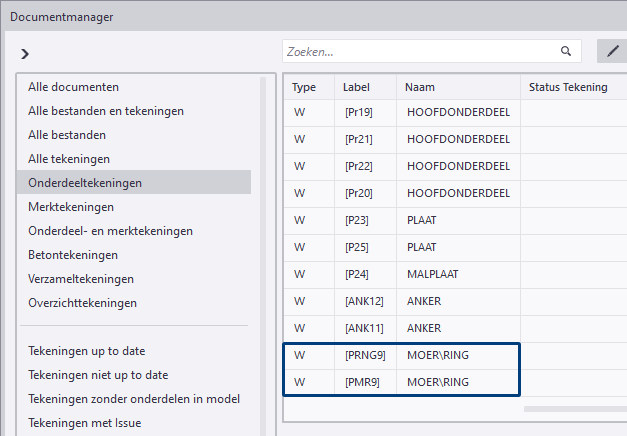The image size is (627, 436).
Task: Click in the Zoeken search field
Action: click(420, 51)
